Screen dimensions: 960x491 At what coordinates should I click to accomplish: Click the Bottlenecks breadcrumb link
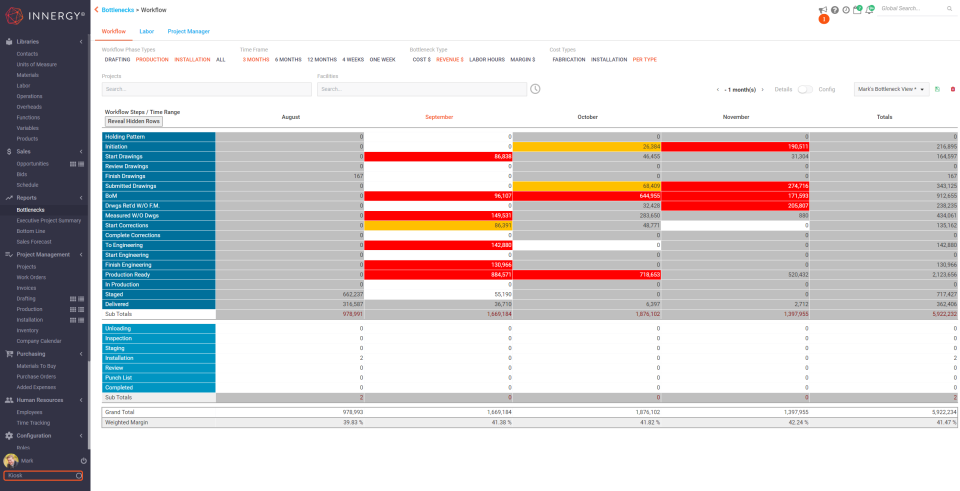[118, 10]
